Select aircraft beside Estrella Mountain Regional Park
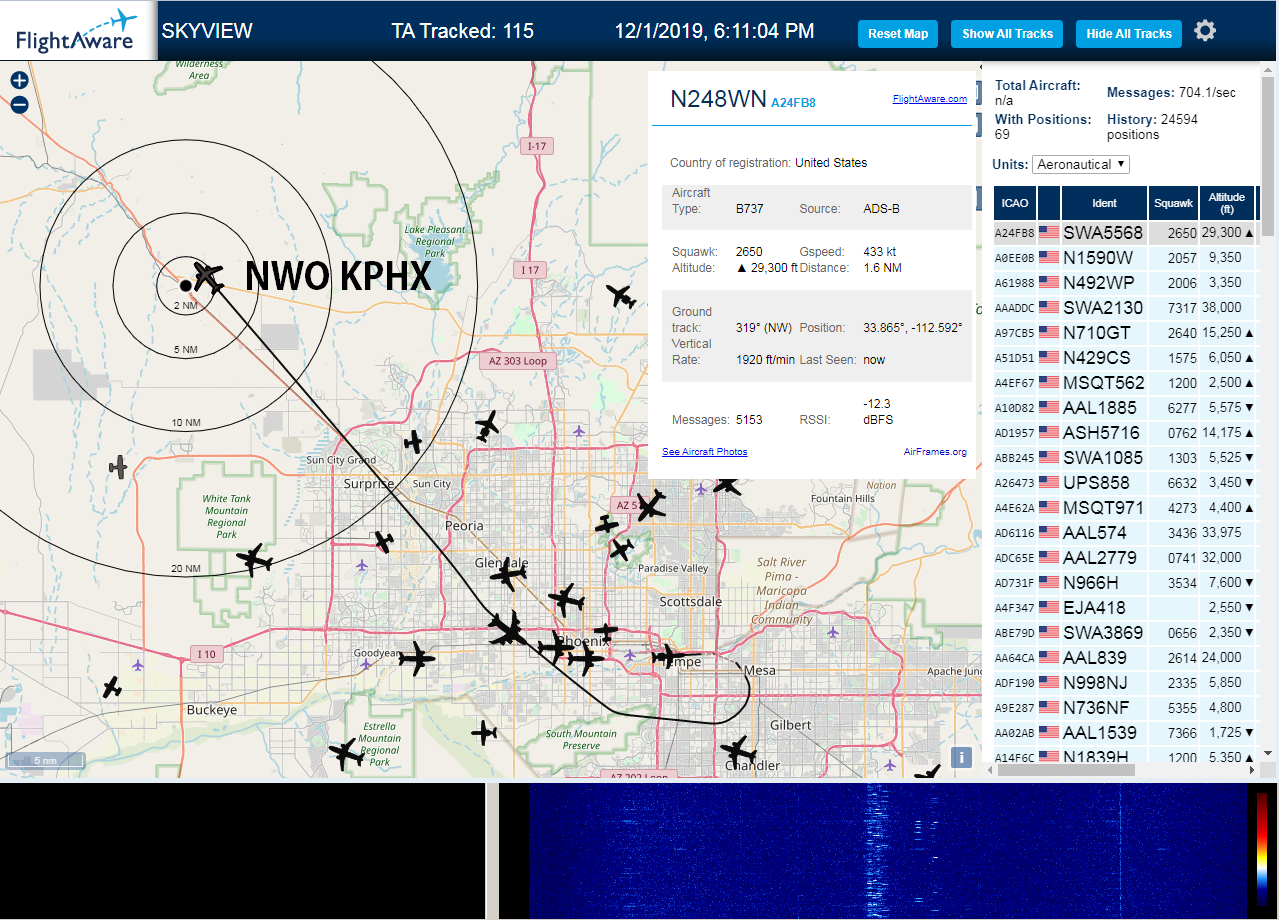 tap(346, 754)
